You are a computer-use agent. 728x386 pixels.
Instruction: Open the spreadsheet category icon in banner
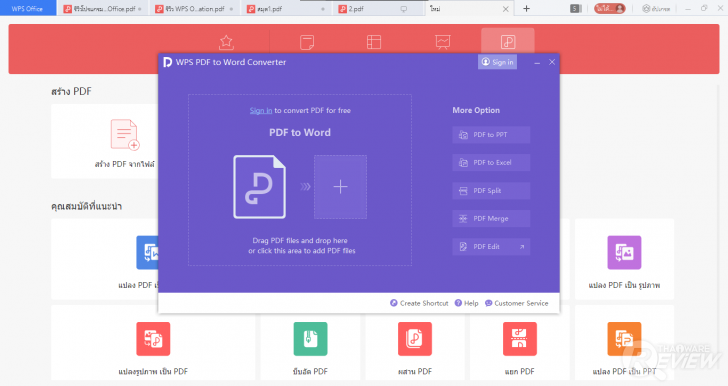(x=374, y=42)
